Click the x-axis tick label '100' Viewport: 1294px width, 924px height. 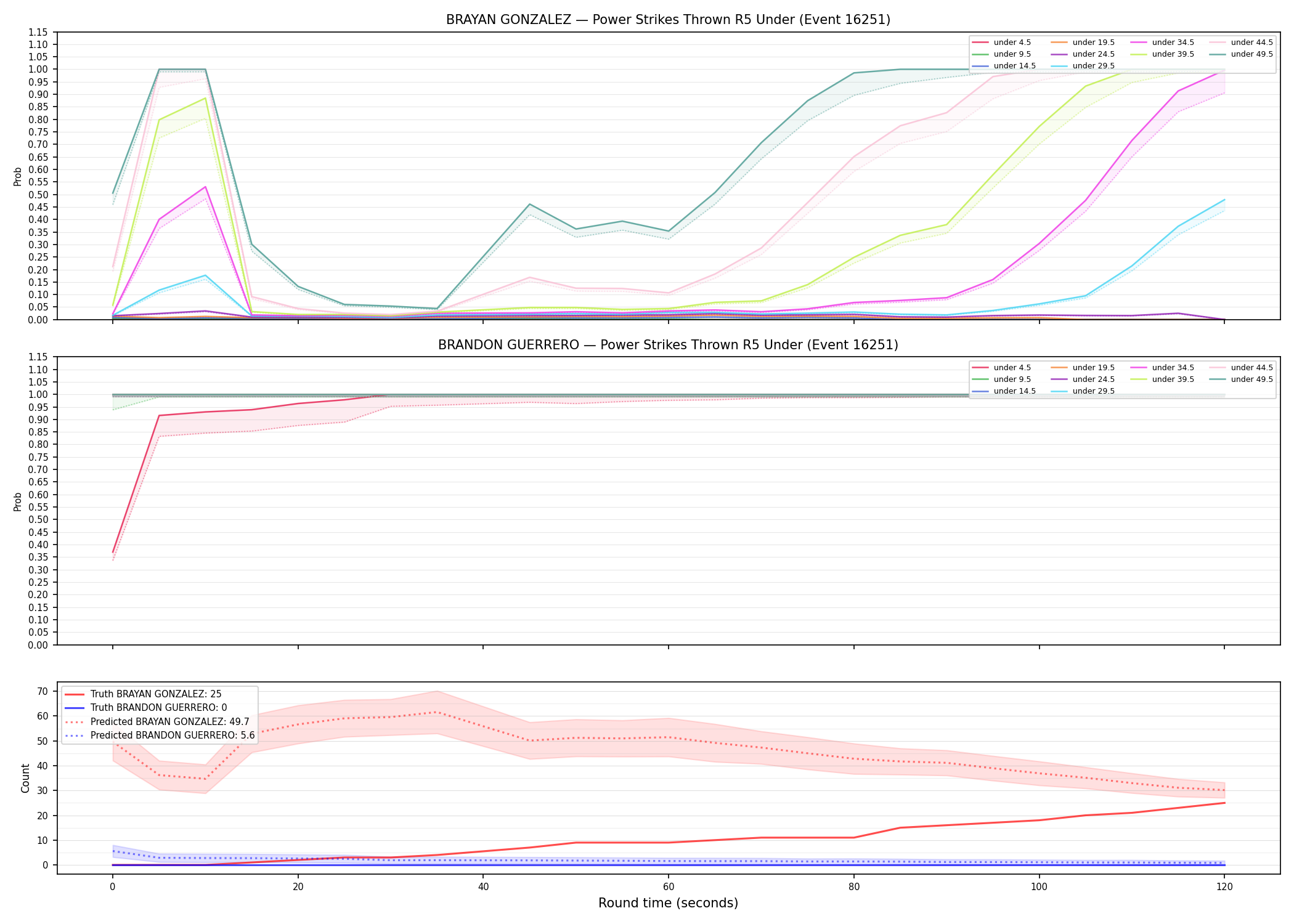[x=1039, y=887]
